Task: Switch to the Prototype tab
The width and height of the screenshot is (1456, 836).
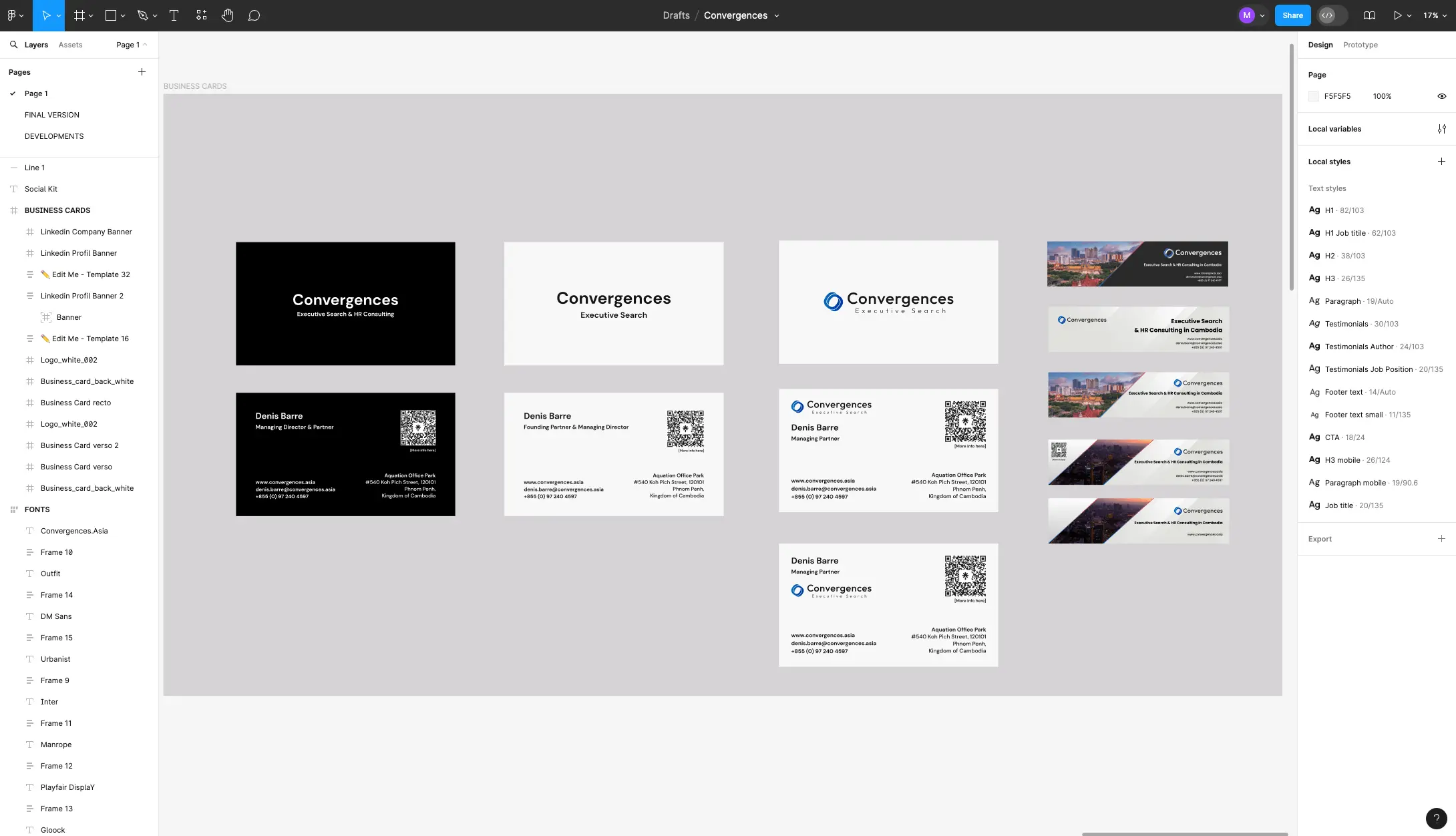Action: tap(1360, 45)
